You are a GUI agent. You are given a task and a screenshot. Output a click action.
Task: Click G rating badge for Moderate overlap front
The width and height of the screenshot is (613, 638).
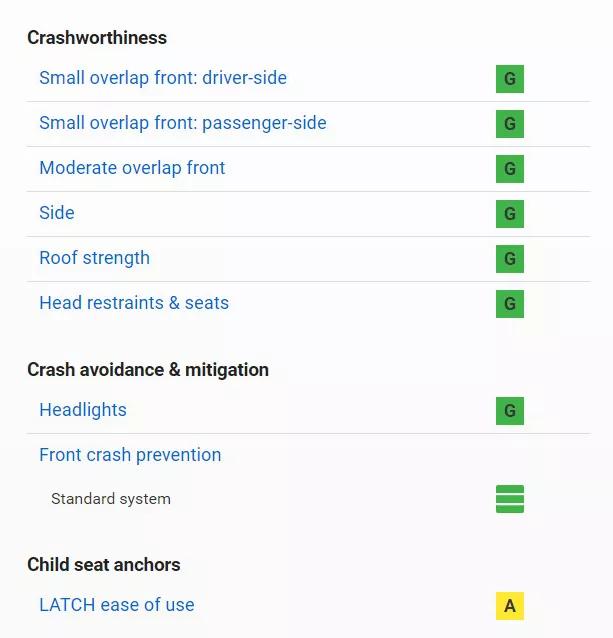click(509, 169)
